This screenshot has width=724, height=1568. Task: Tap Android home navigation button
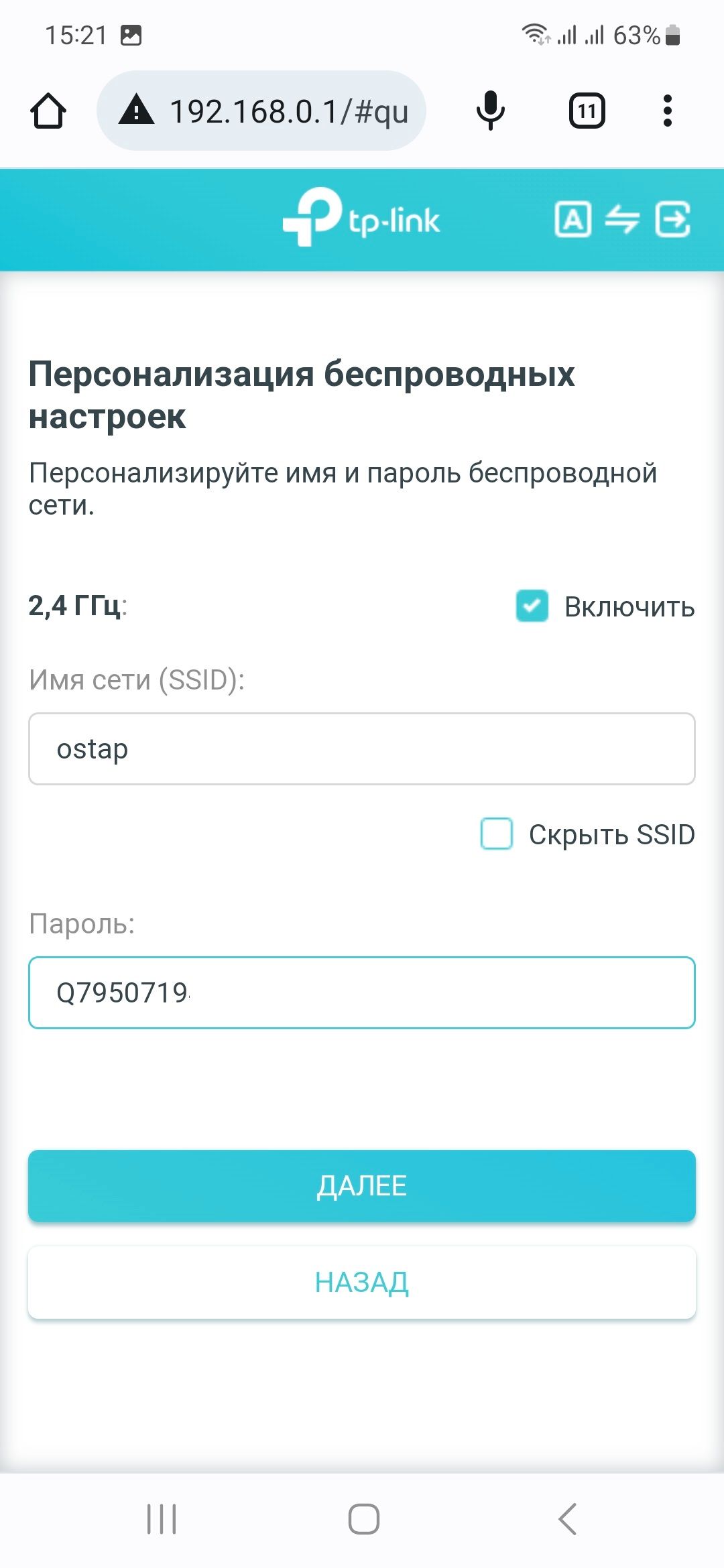tap(363, 1518)
